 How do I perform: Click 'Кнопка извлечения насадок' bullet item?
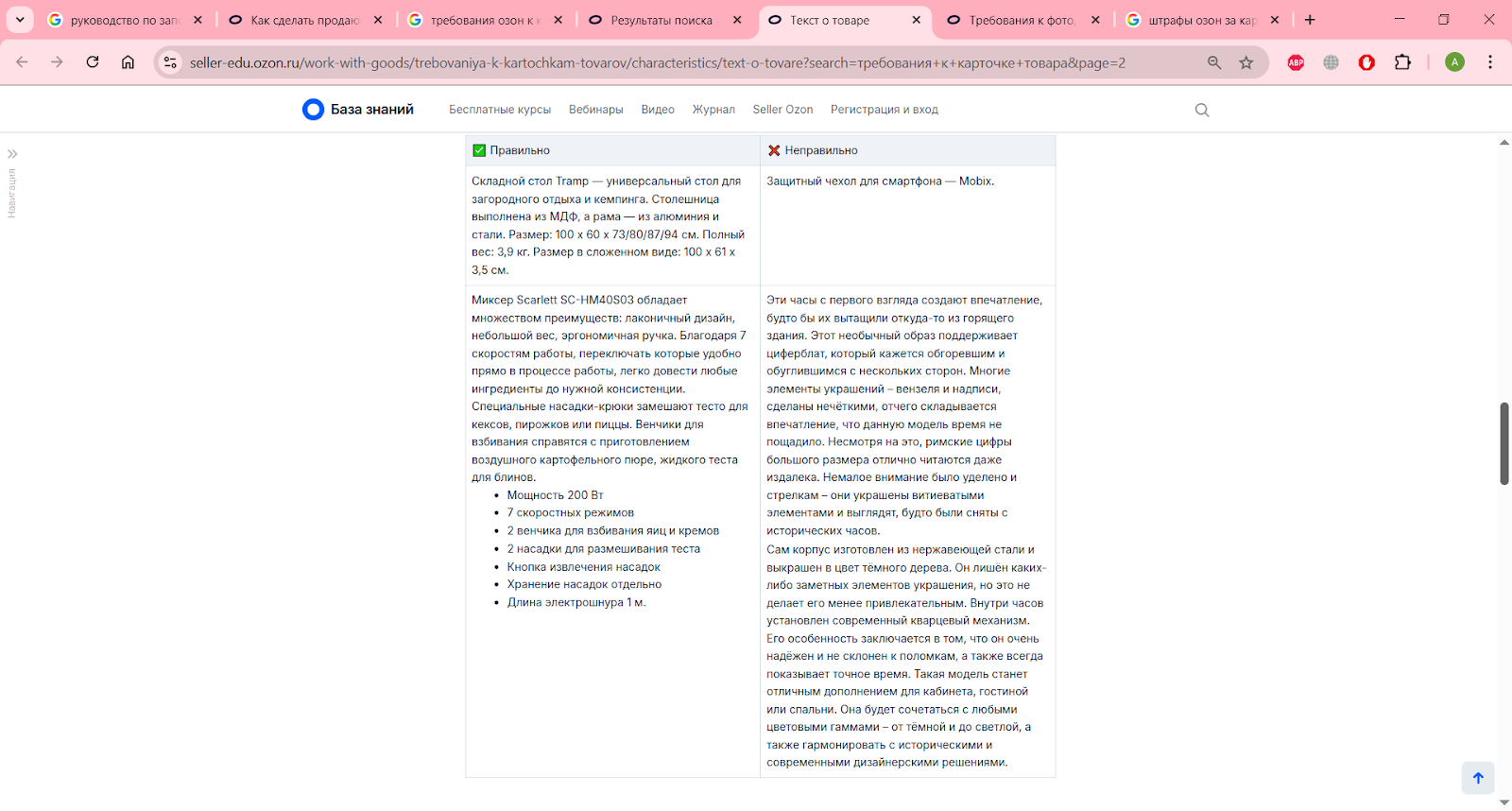[583, 567]
